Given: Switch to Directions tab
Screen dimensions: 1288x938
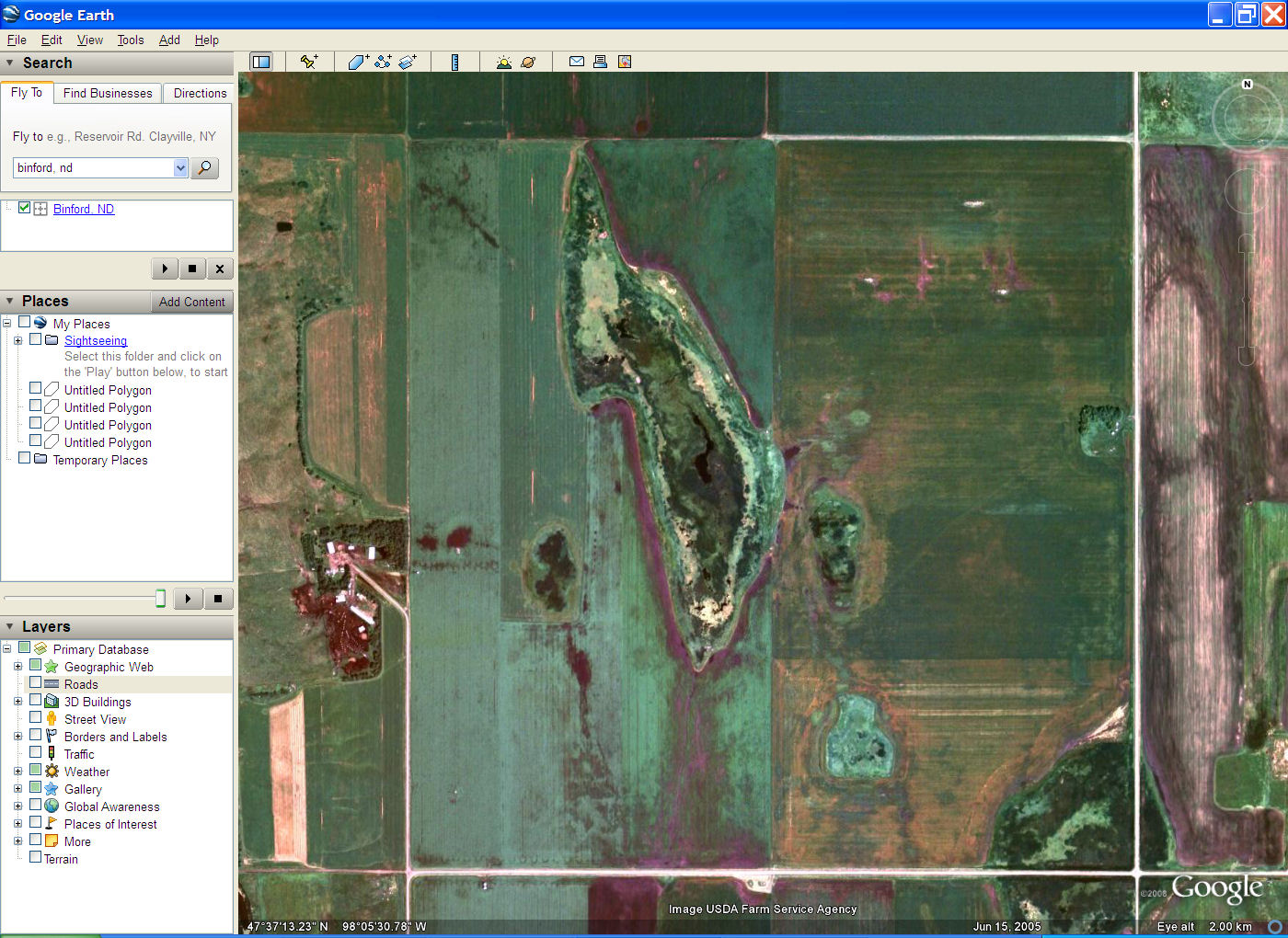Looking at the screenshot, I should point(200,93).
